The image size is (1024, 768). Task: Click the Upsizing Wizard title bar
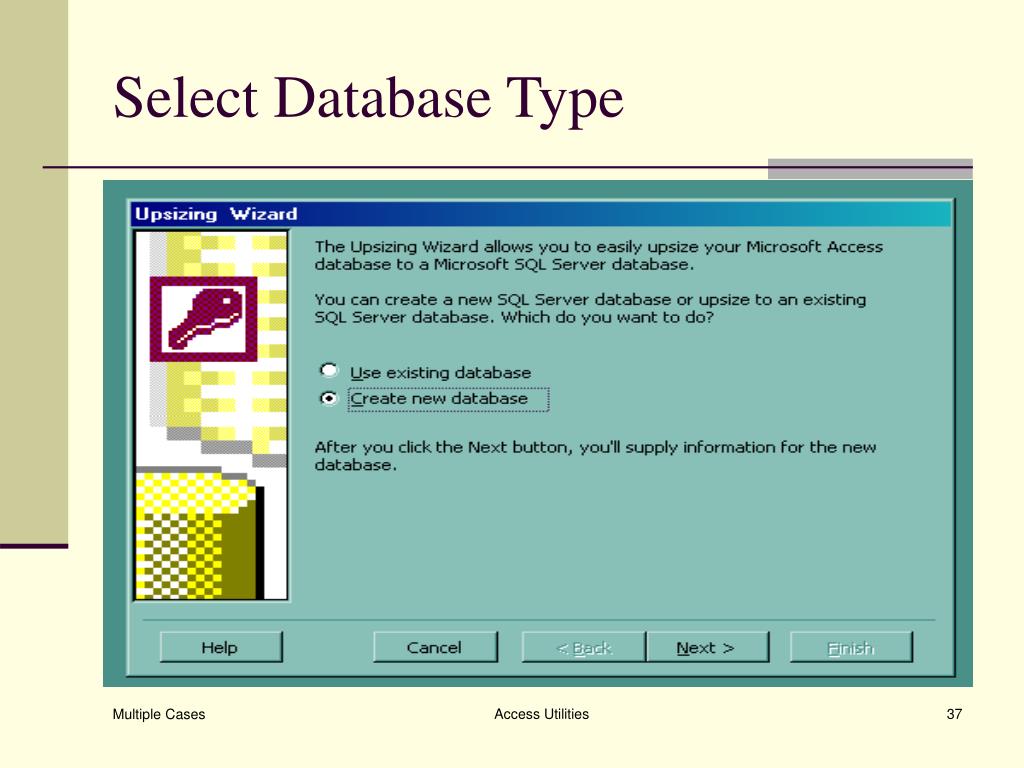(x=541, y=214)
